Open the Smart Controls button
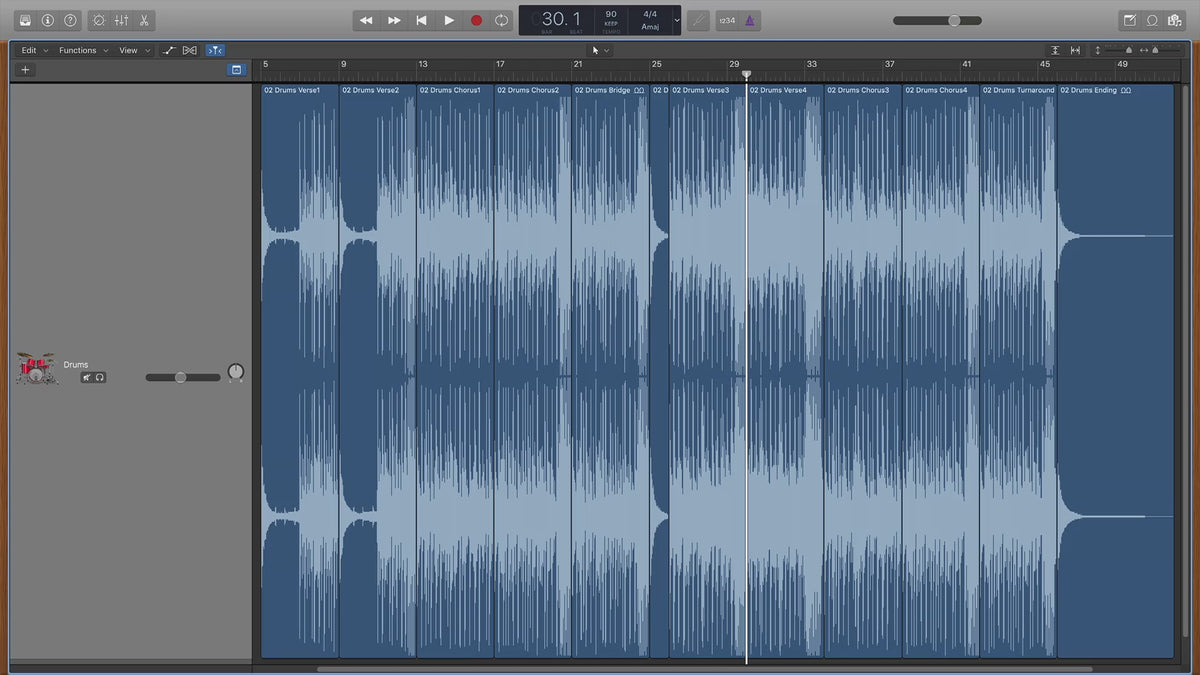1200x675 pixels. (98, 20)
